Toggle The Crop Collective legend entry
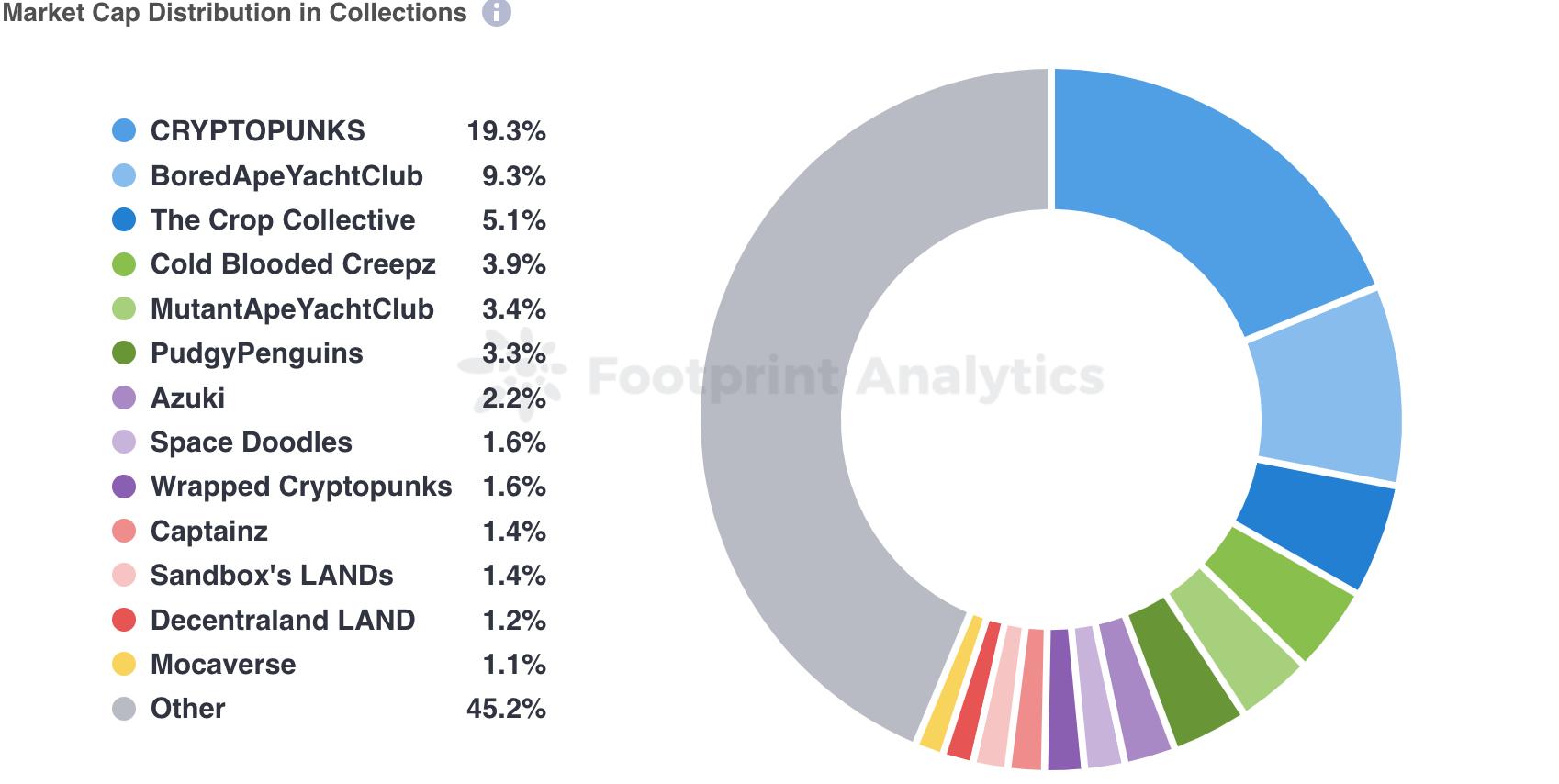The height and width of the screenshot is (784, 1559). [x=282, y=220]
